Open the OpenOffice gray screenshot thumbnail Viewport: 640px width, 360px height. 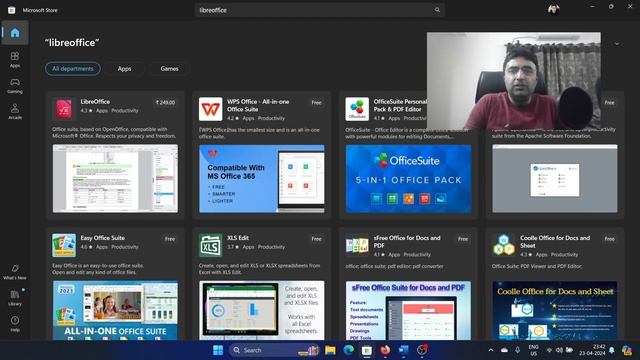pos(555,178)
